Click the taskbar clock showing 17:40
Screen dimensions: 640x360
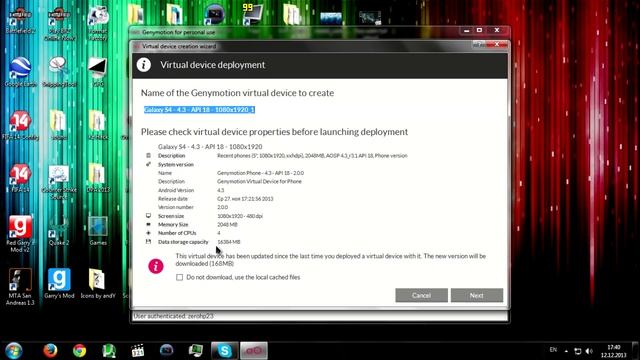tap(613, 351)
